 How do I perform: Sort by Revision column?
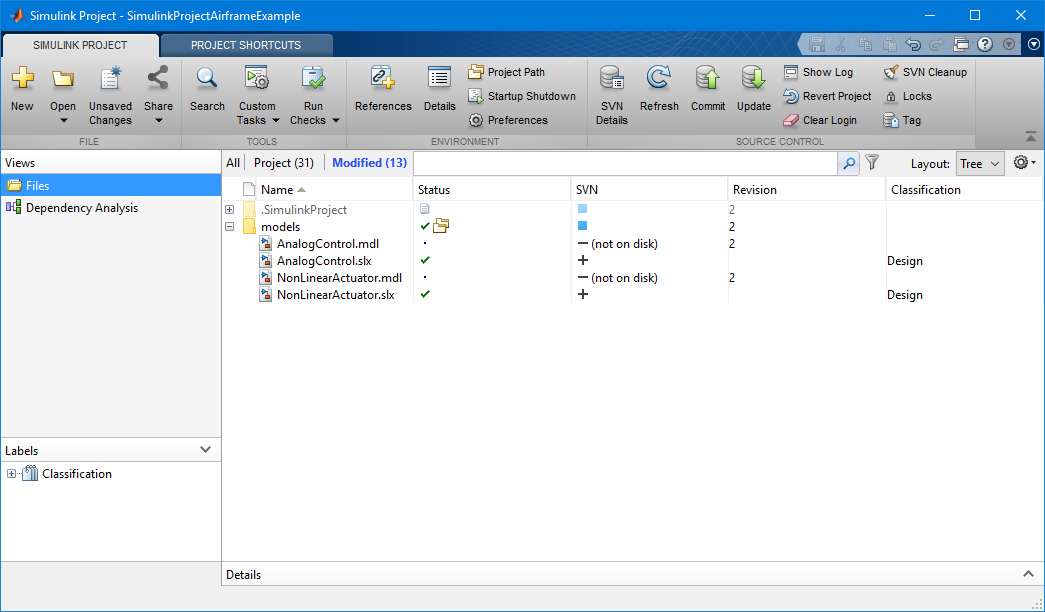click(806, 190)
